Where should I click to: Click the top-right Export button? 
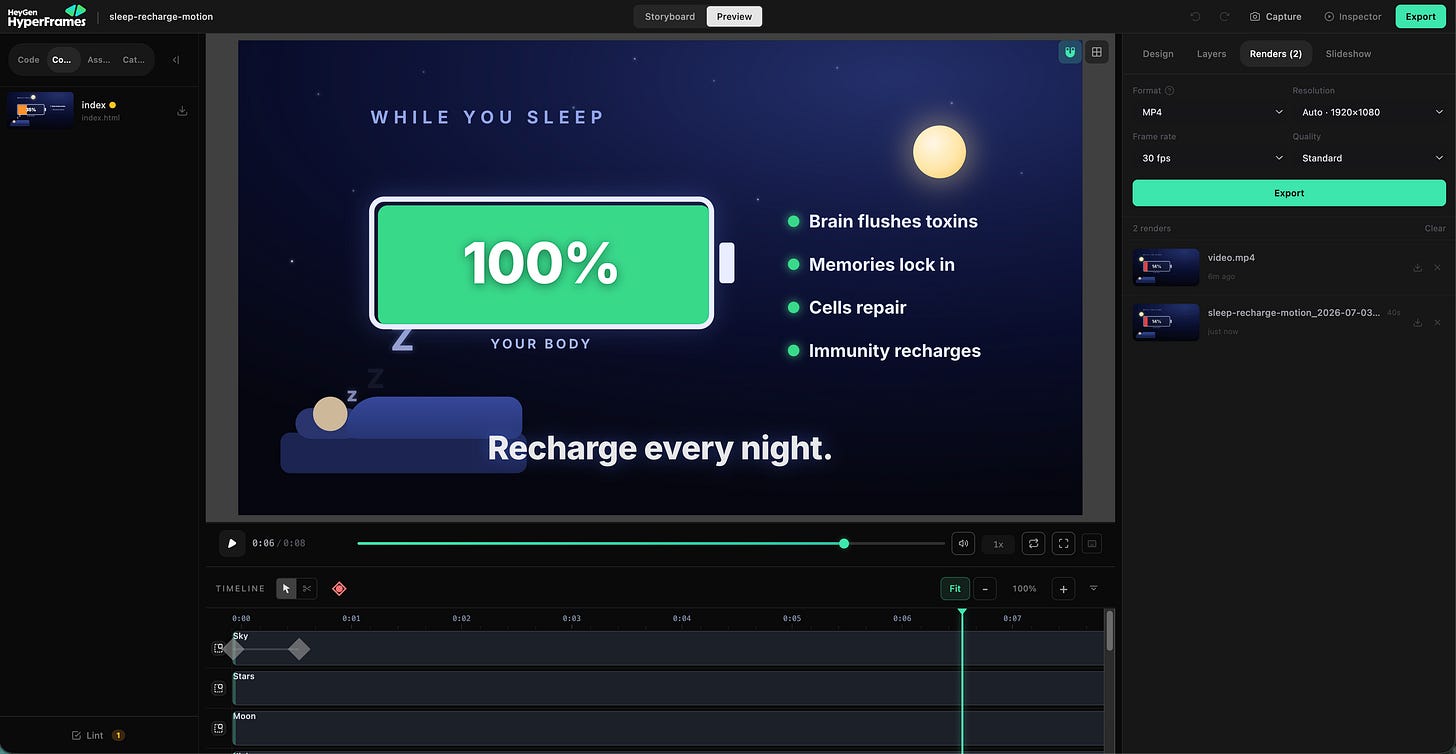1420,17
